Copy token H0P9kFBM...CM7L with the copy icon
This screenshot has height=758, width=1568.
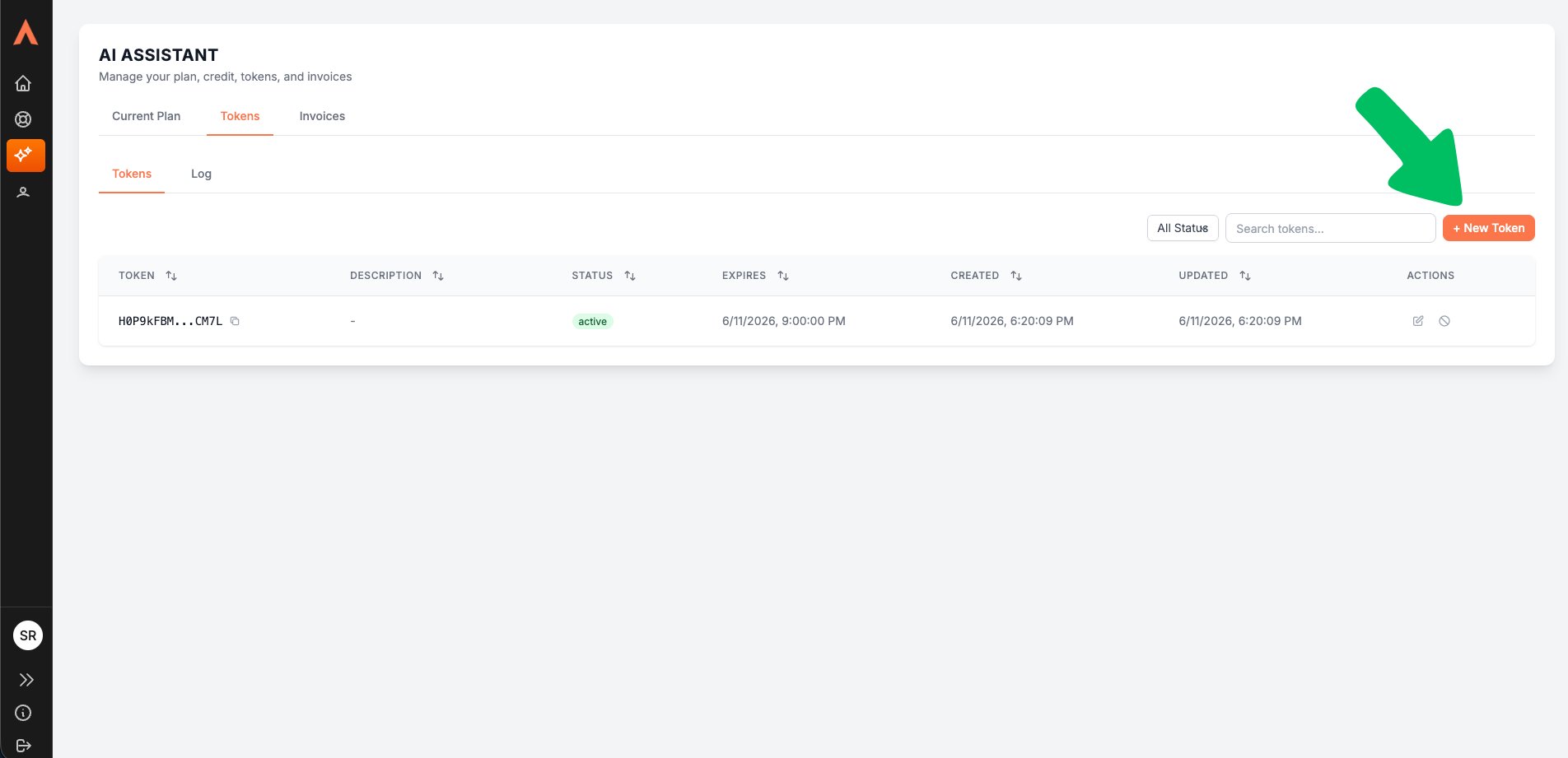click(235, 321)
